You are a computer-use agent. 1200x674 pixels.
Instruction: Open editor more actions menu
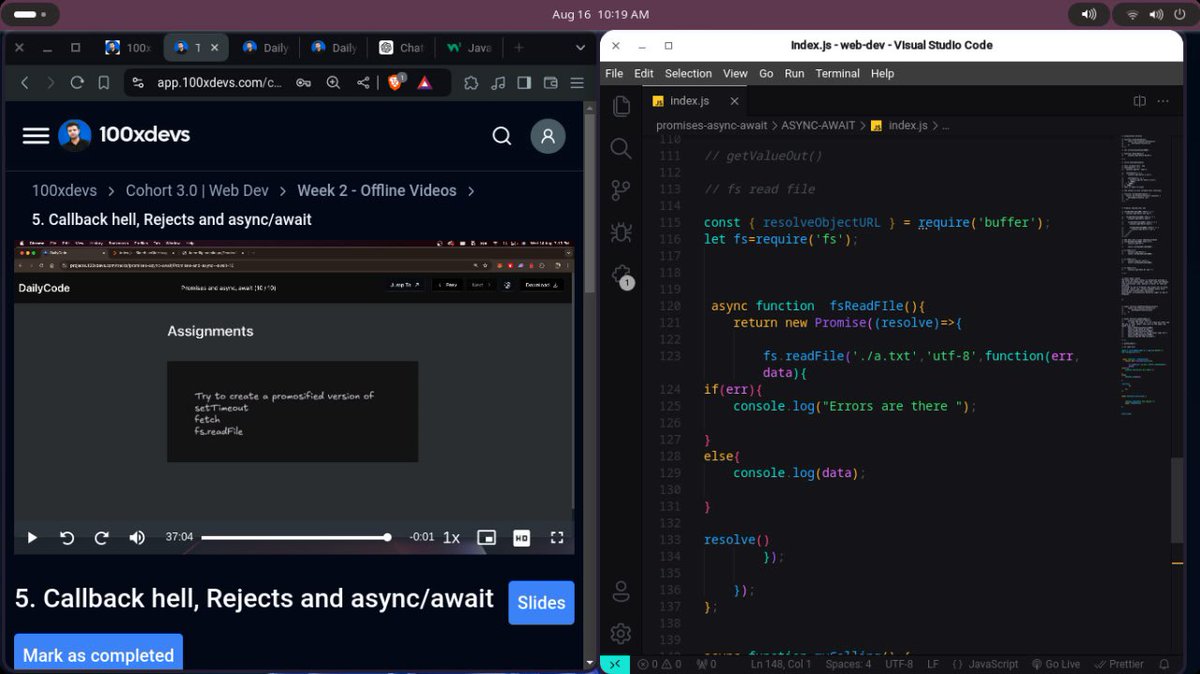pos(1163,101)
